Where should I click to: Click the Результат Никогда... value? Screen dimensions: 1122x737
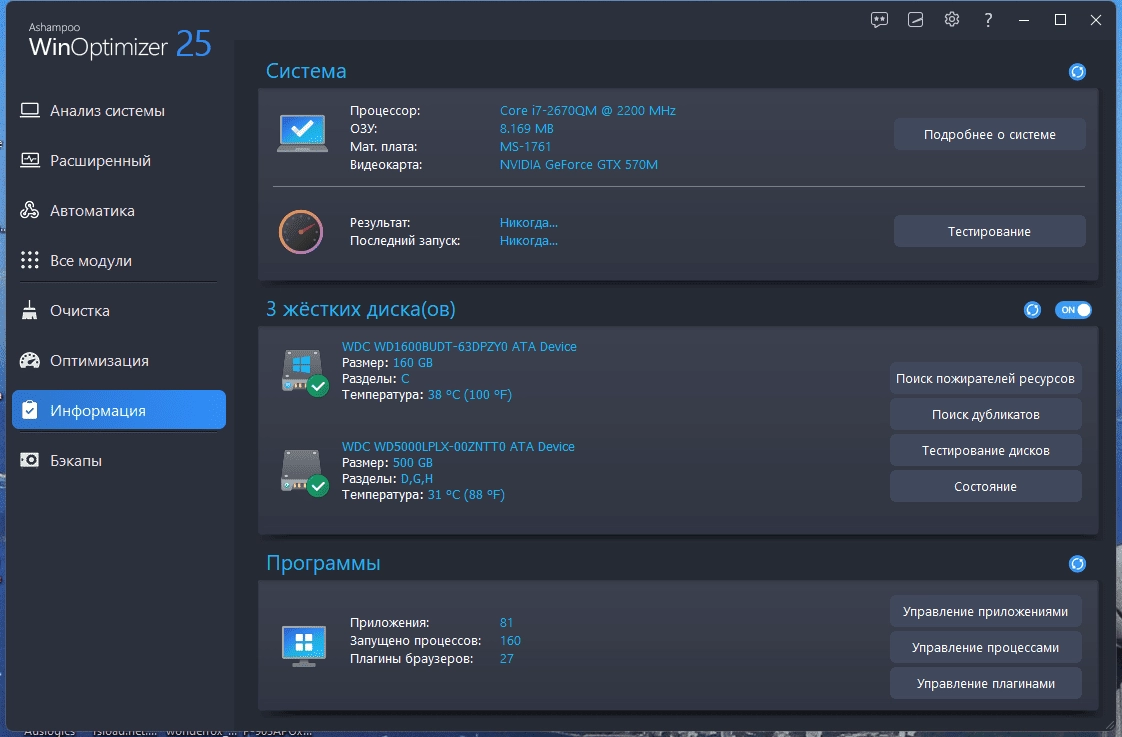coord(529,223)
